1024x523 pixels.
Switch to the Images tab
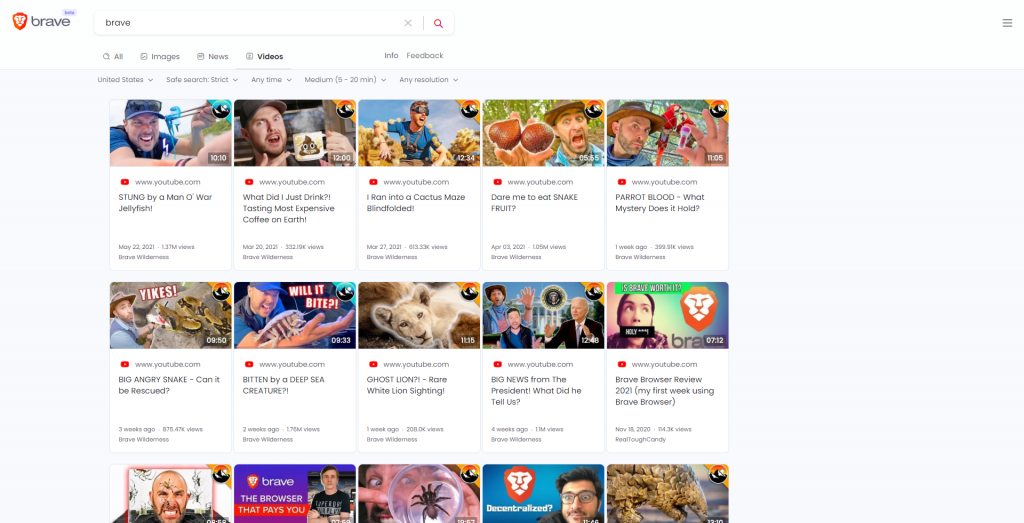(160, 57)
